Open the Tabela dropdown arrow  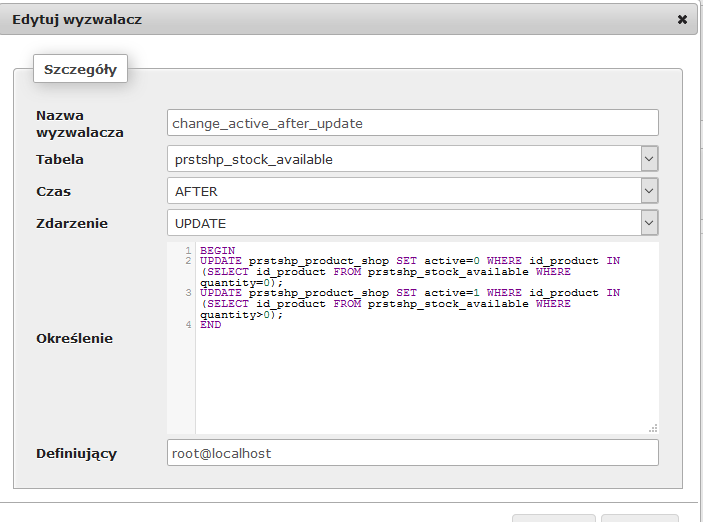click(x=649, y=158)
